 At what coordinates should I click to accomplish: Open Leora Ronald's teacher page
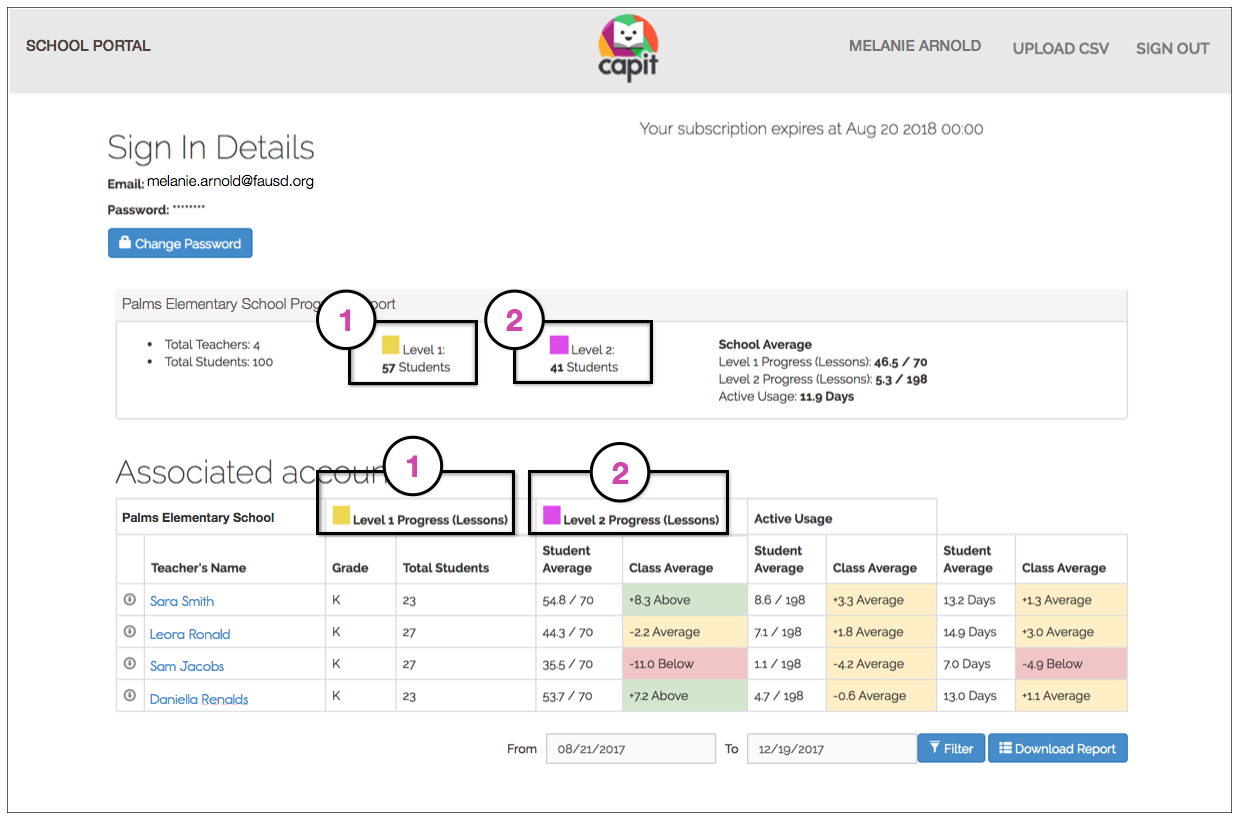coord(190,633)
